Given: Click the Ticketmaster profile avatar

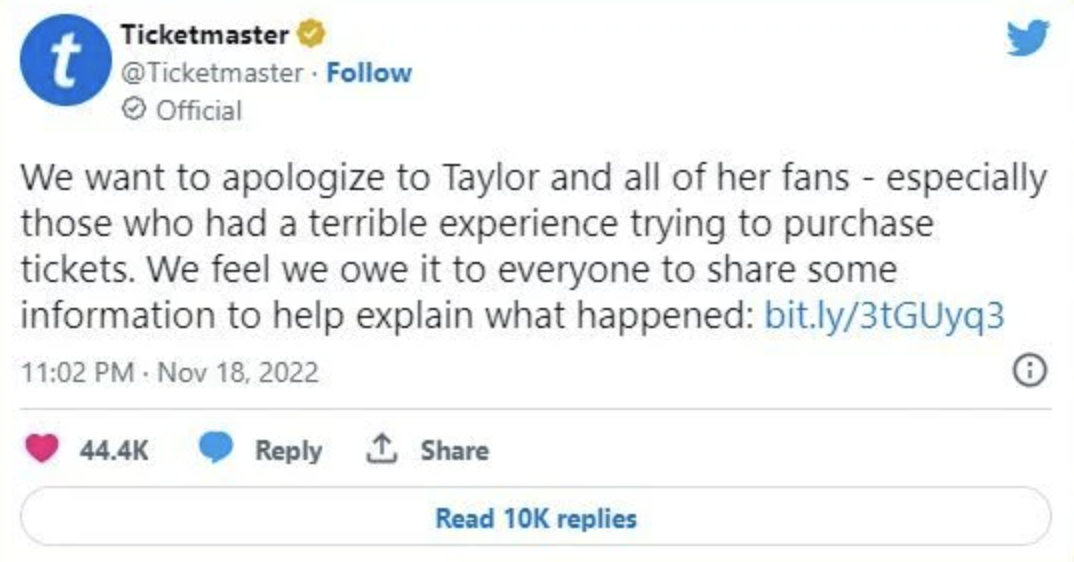Looking at the screenshot, I should click(x=65, y=60).
